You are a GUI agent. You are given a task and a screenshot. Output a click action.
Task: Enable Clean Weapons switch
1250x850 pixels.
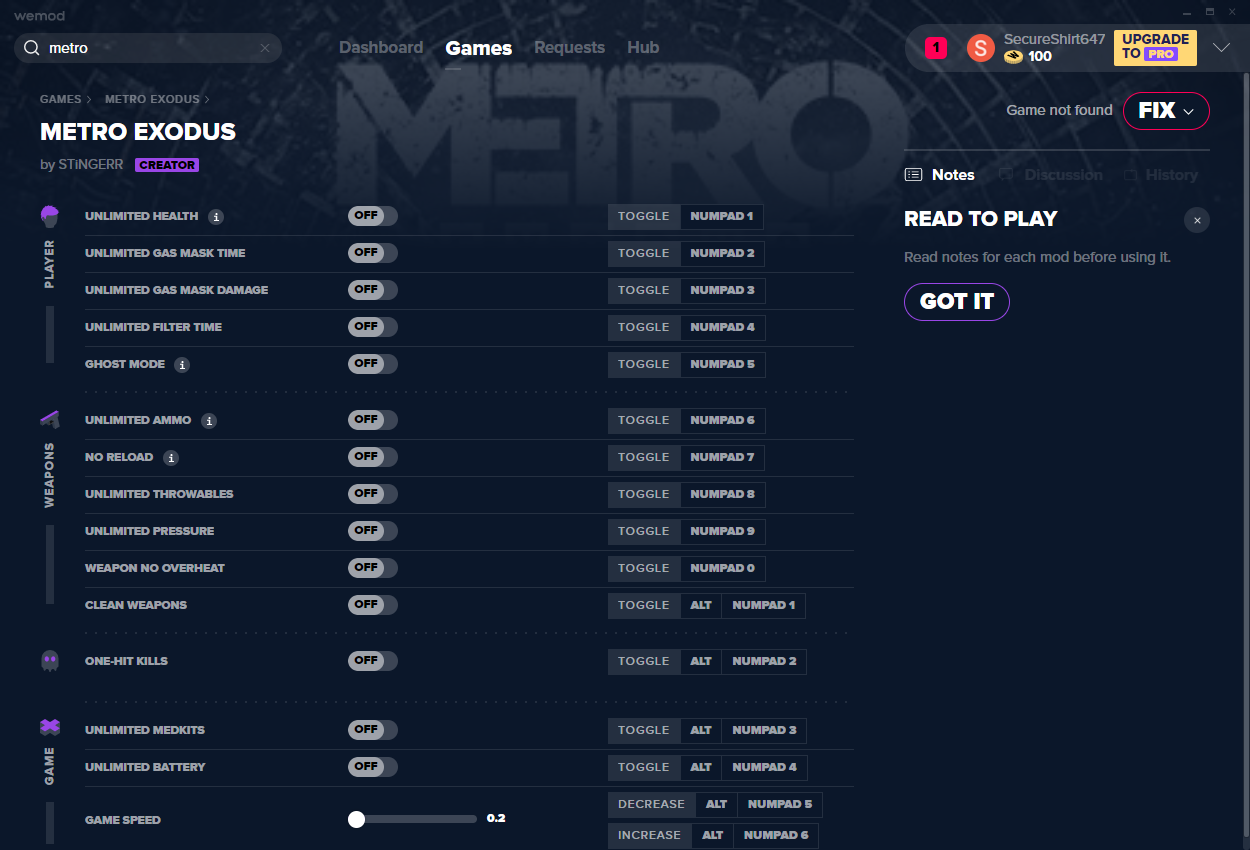373,605
